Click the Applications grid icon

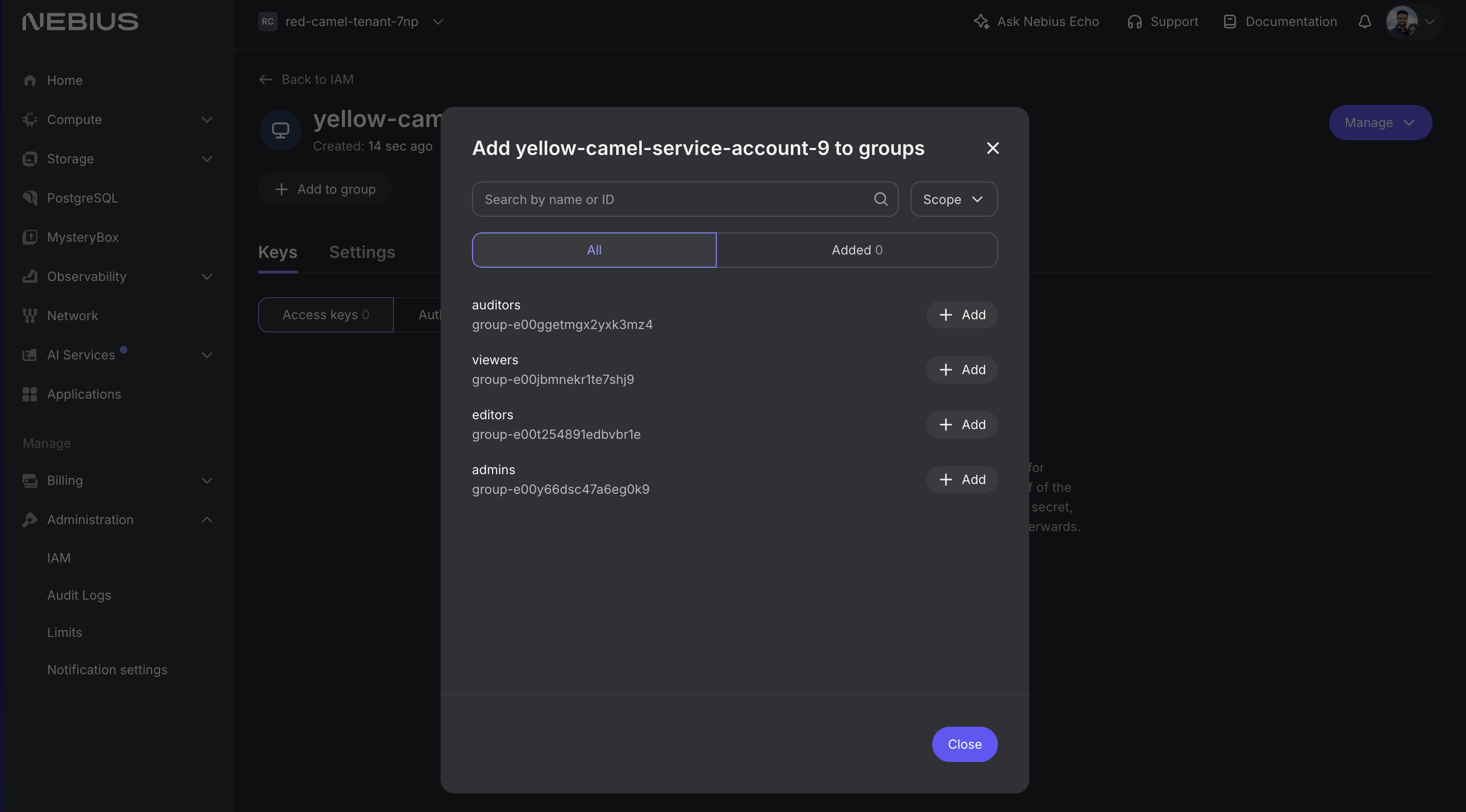29,394
